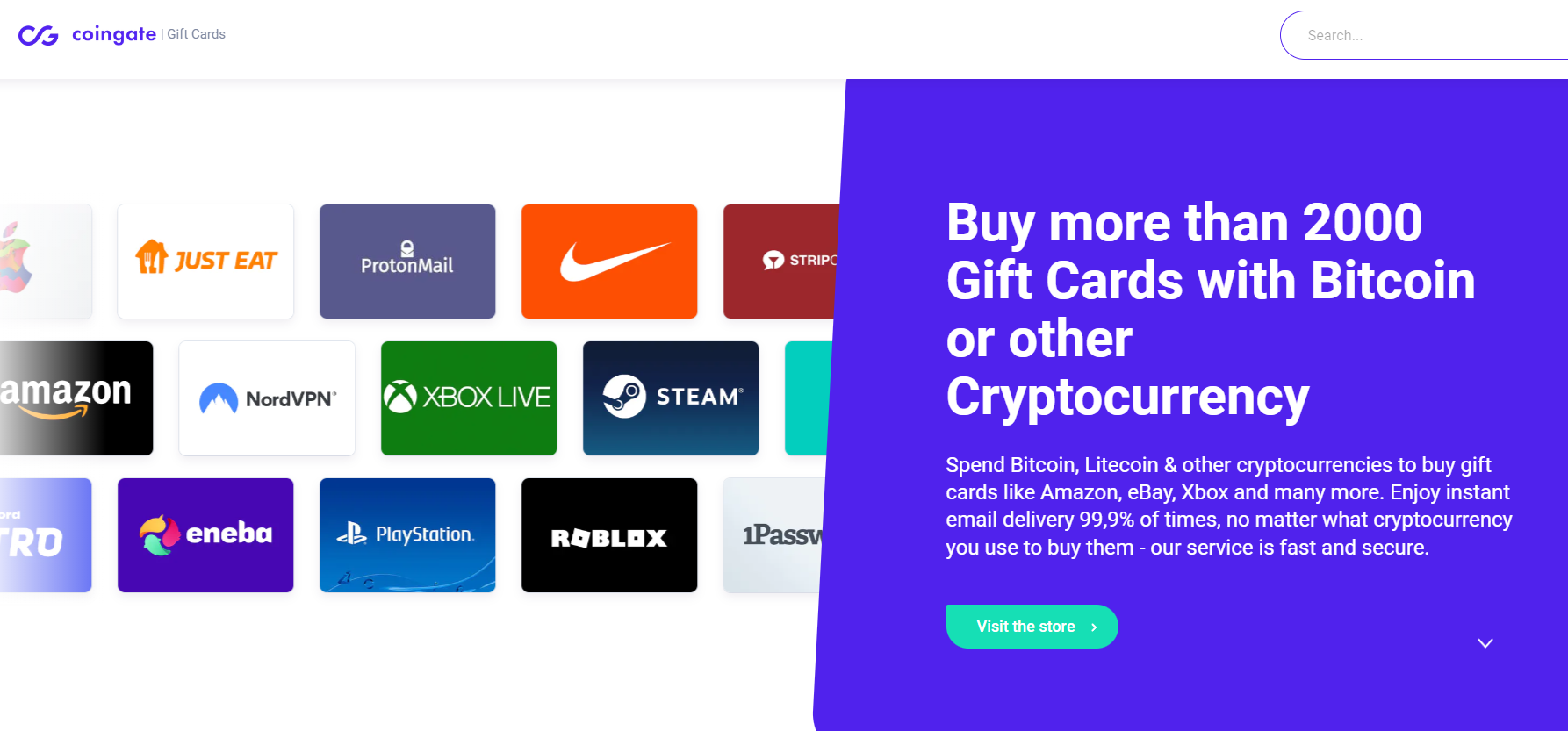Click the Apple gift card tile
Viewport: 1568px width, 731px height.
(x=46, y=262)
